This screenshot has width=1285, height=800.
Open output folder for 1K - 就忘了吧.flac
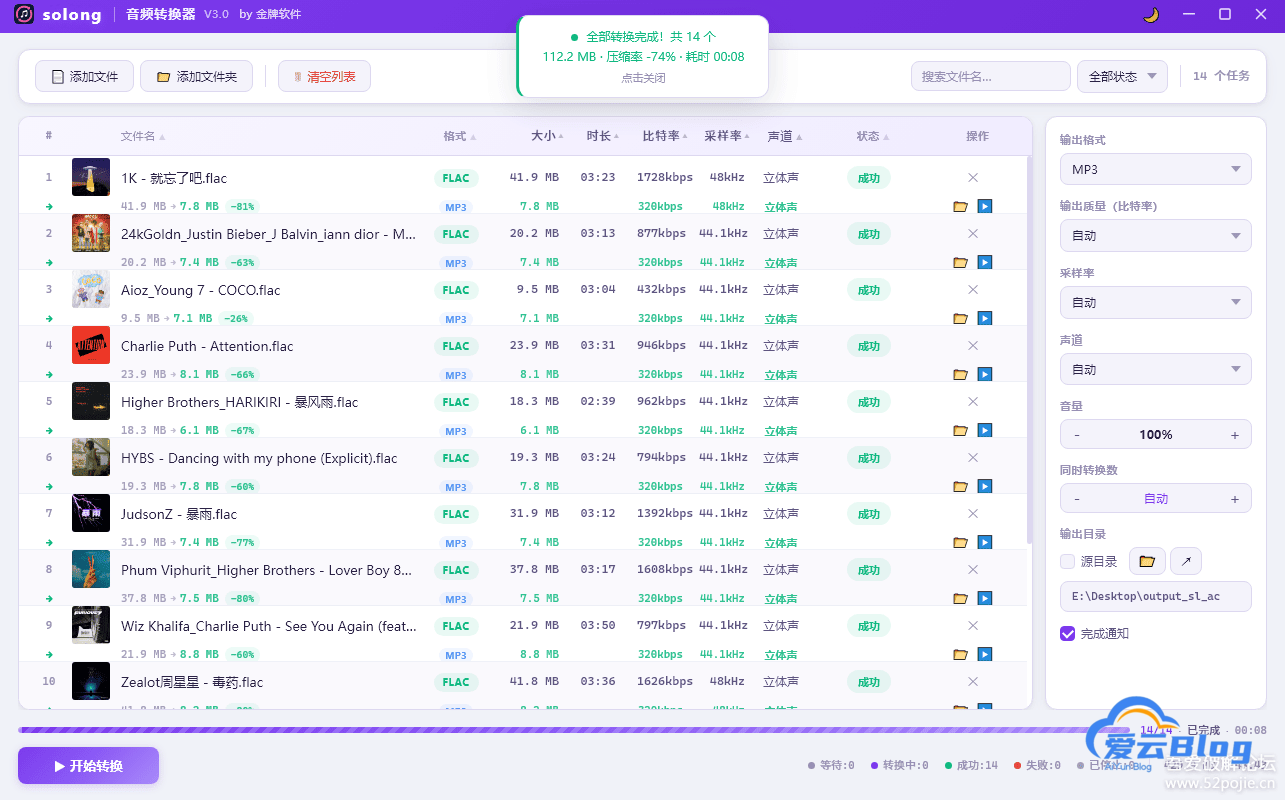(960, 206)
